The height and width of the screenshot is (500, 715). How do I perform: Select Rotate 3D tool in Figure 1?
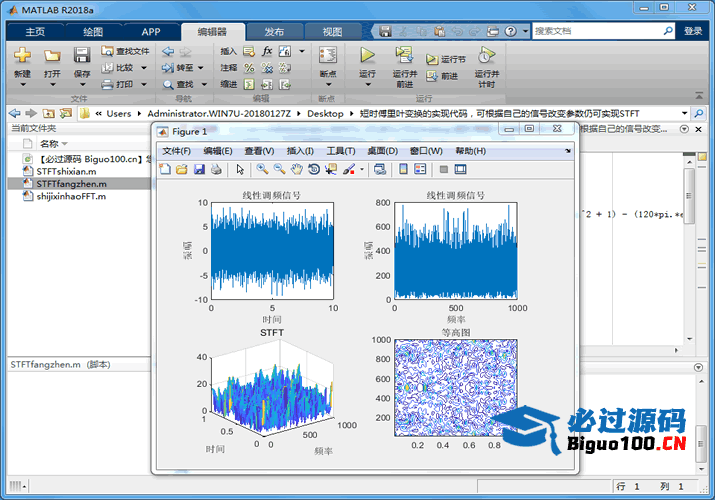click(x=314, y=170)
